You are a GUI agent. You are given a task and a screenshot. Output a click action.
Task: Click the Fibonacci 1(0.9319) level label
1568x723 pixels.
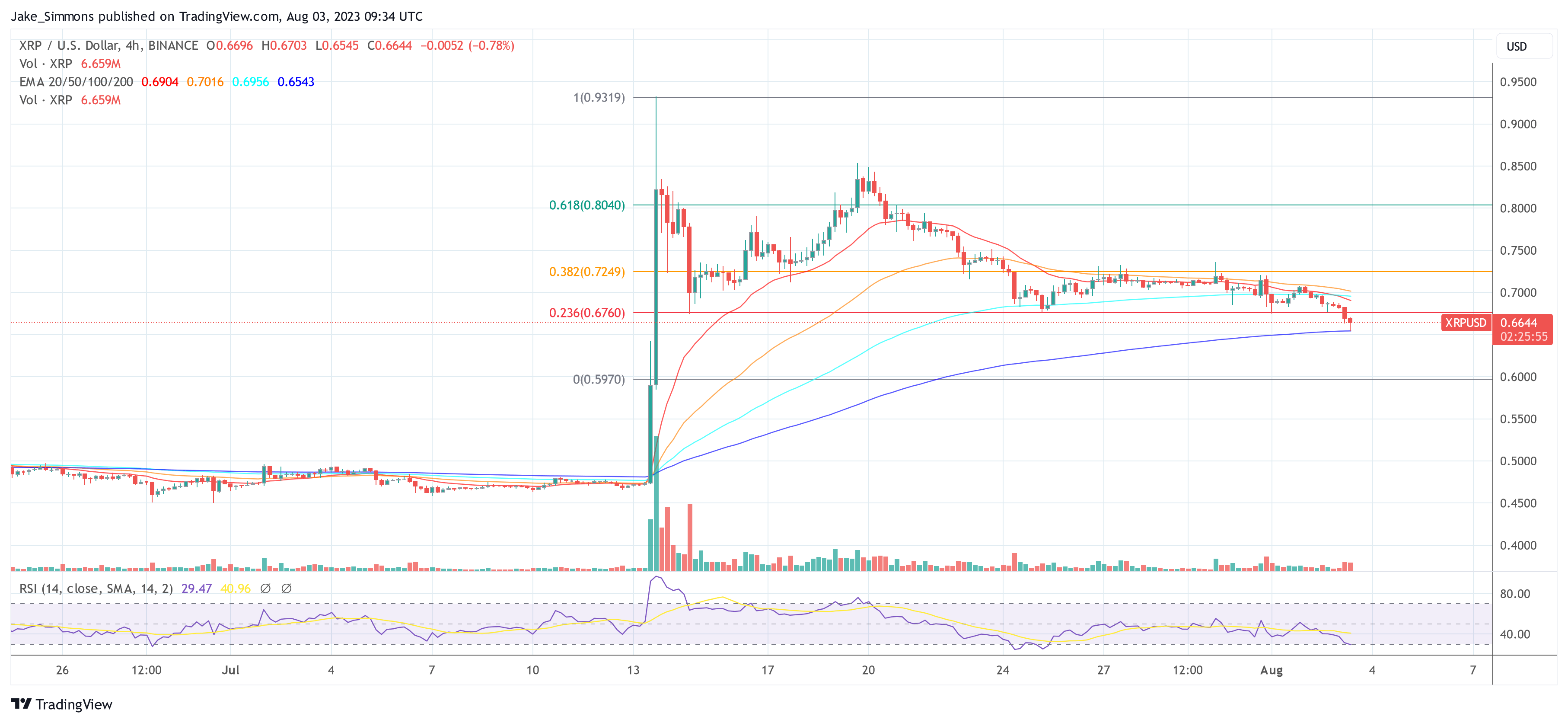[599, 97]
